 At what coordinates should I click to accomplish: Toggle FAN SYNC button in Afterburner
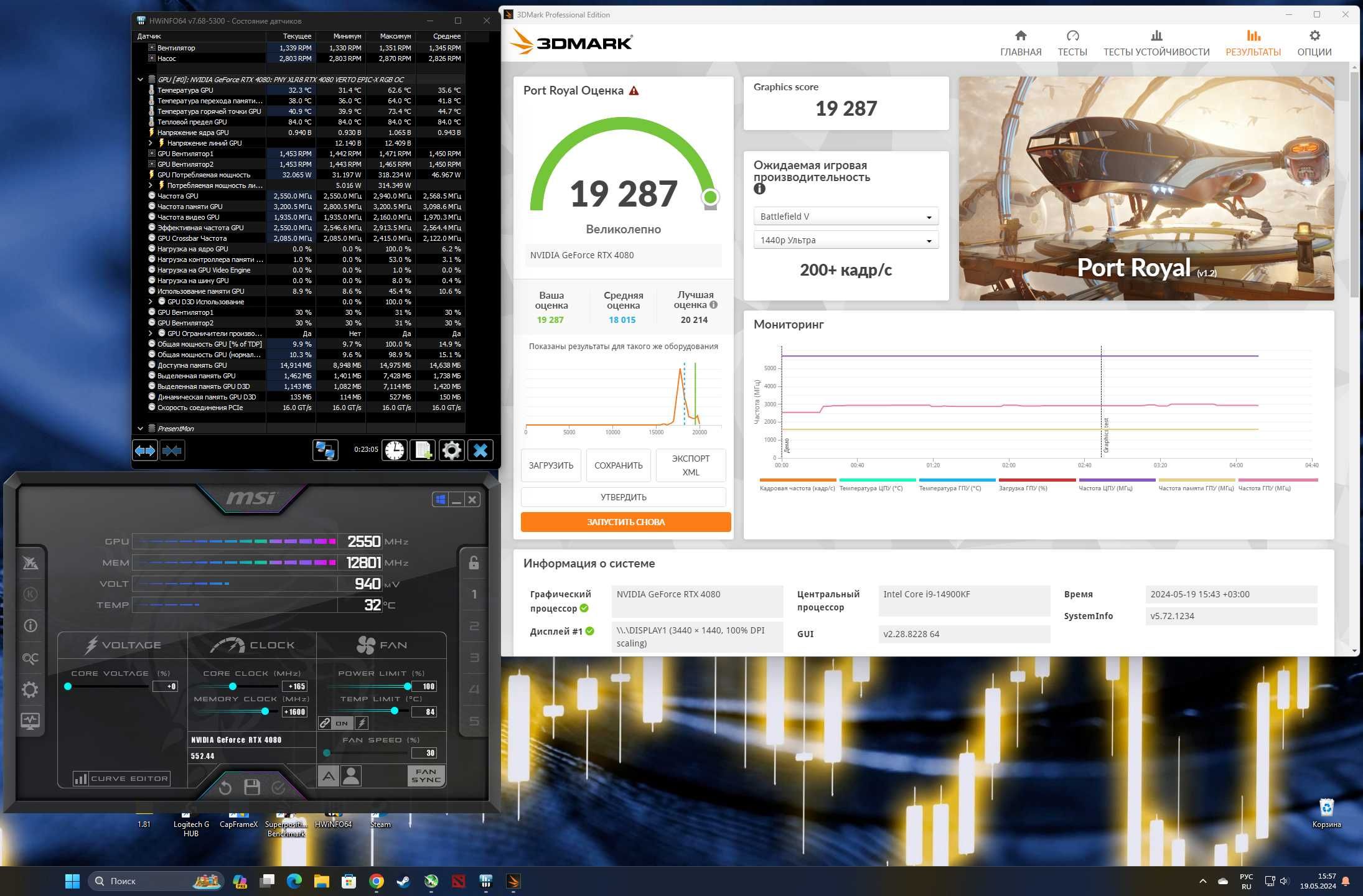click(x=426, y=776)
